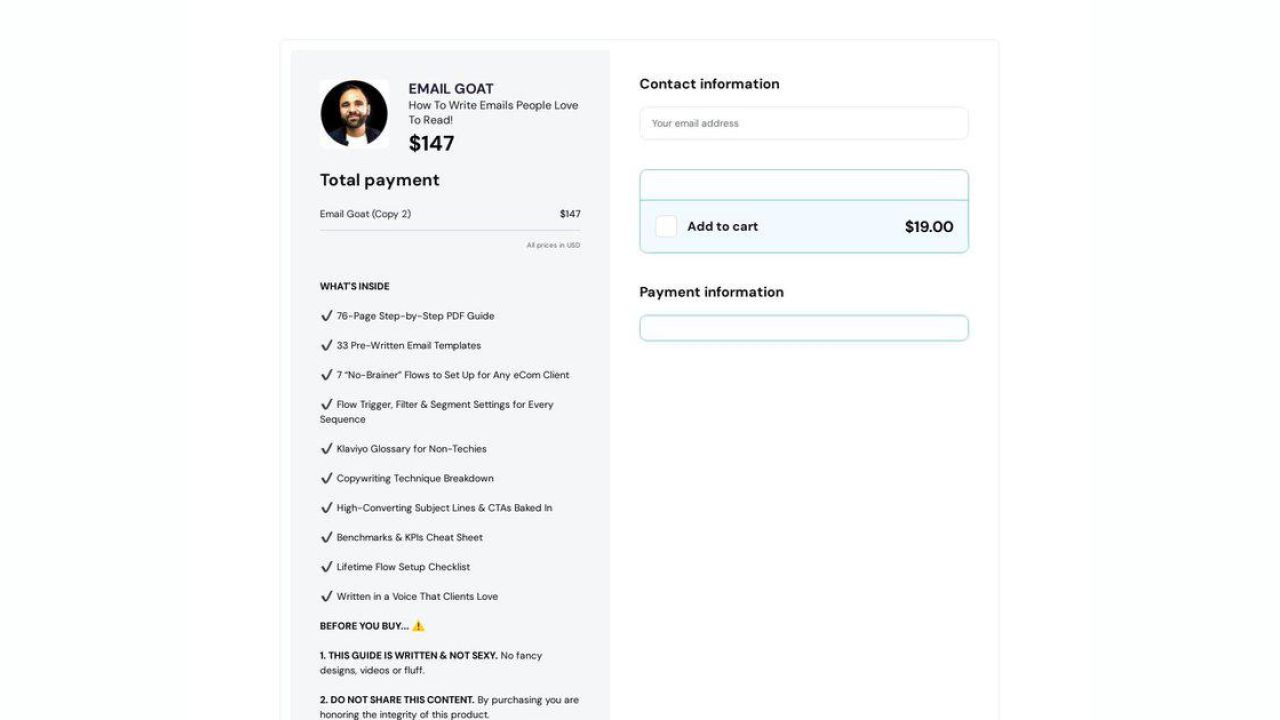Select the Payment information heading
Image resolution: width=1280 pixels, height=720 pixels.
pos(711,292)
